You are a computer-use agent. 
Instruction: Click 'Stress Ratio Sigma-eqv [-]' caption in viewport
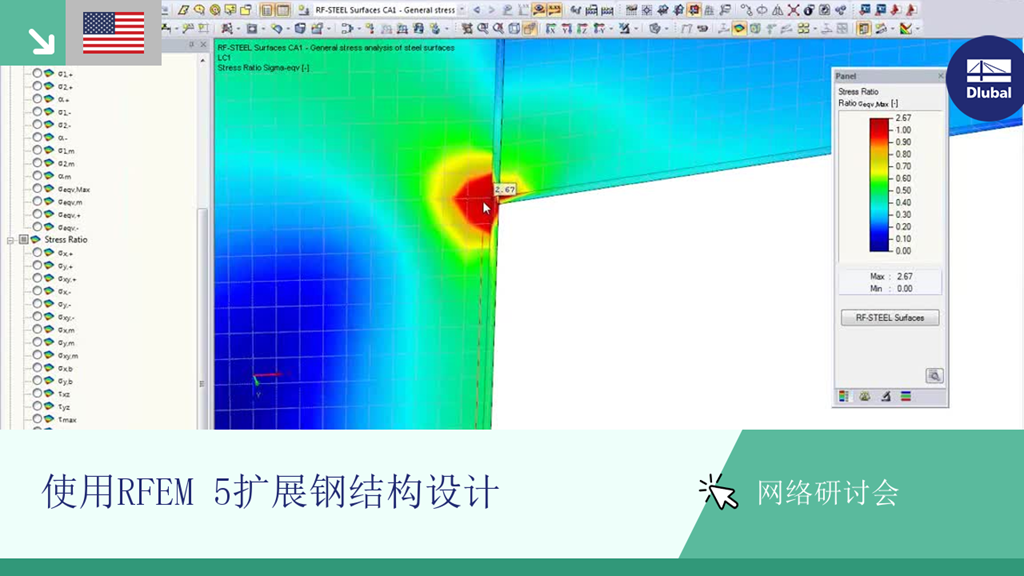[x=263, y=68]
